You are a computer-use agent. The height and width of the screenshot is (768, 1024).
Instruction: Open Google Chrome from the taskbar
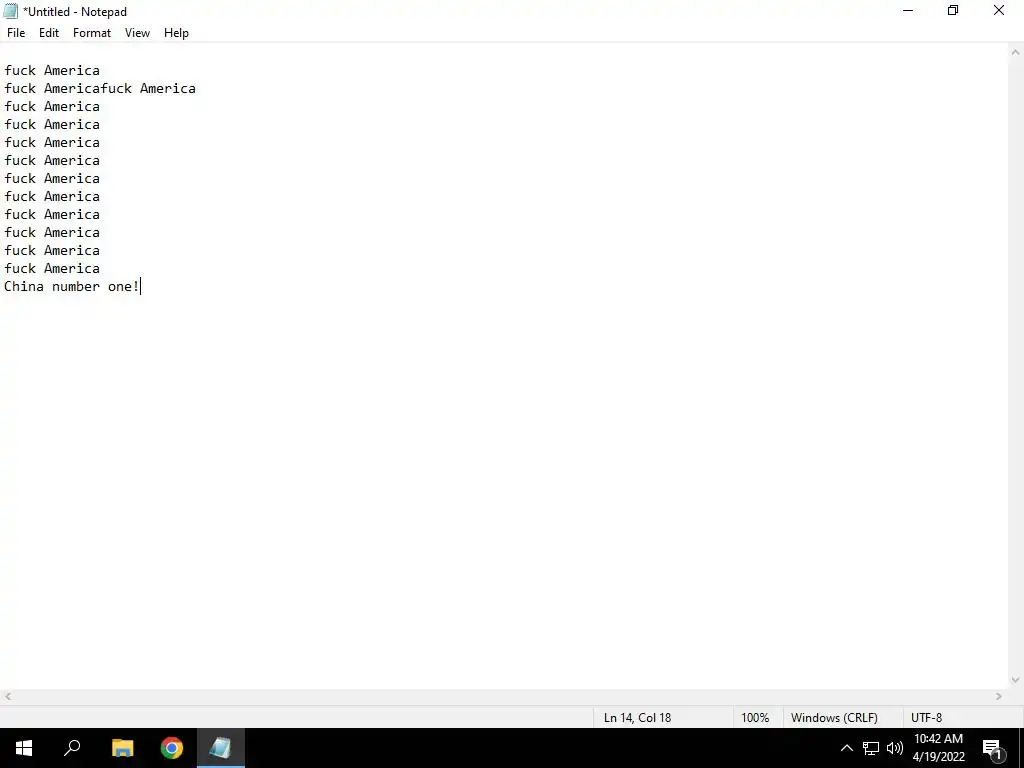tap(172, 748)
